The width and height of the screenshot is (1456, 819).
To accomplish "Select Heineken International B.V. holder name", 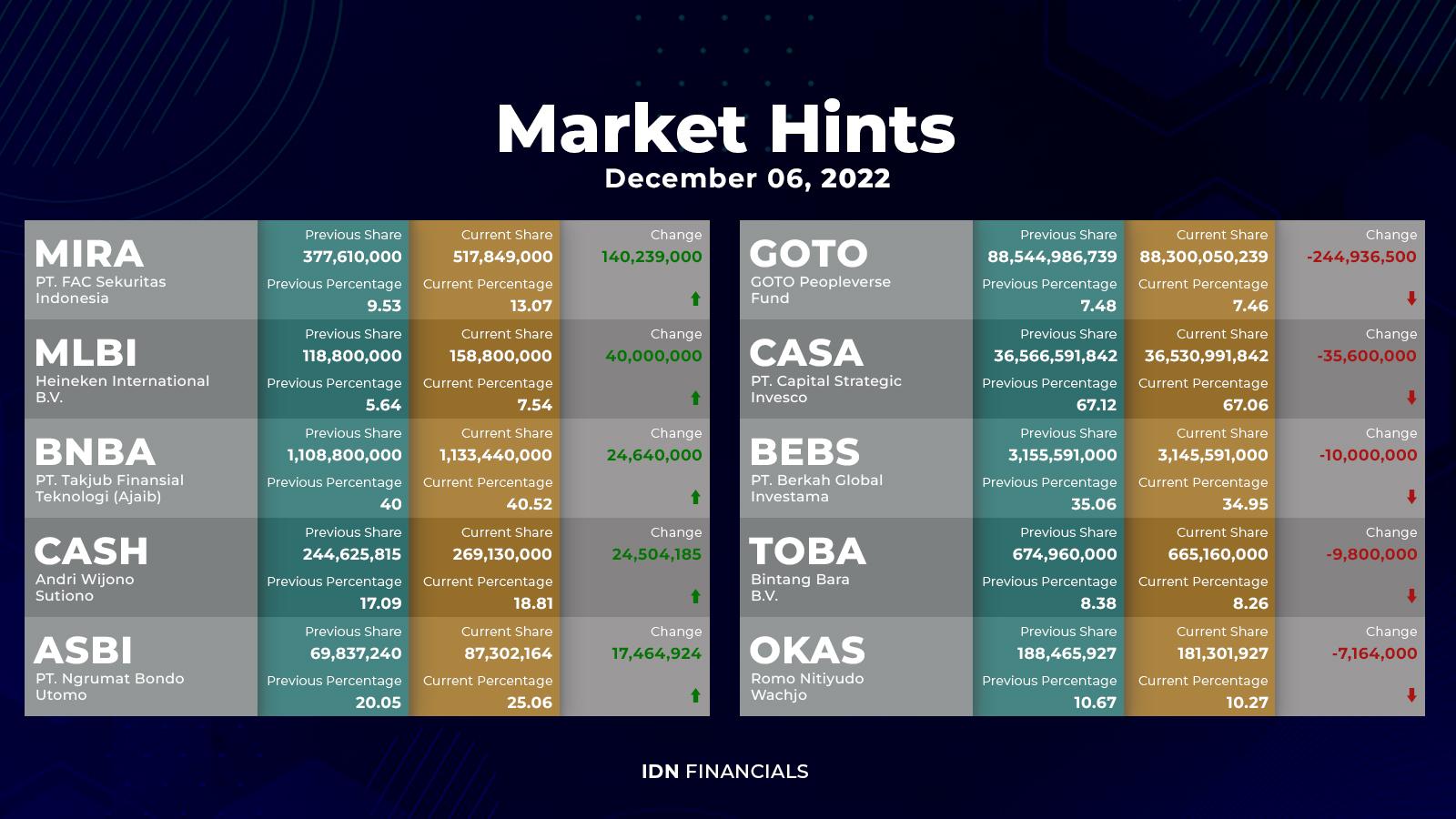I will coord(122,389).
